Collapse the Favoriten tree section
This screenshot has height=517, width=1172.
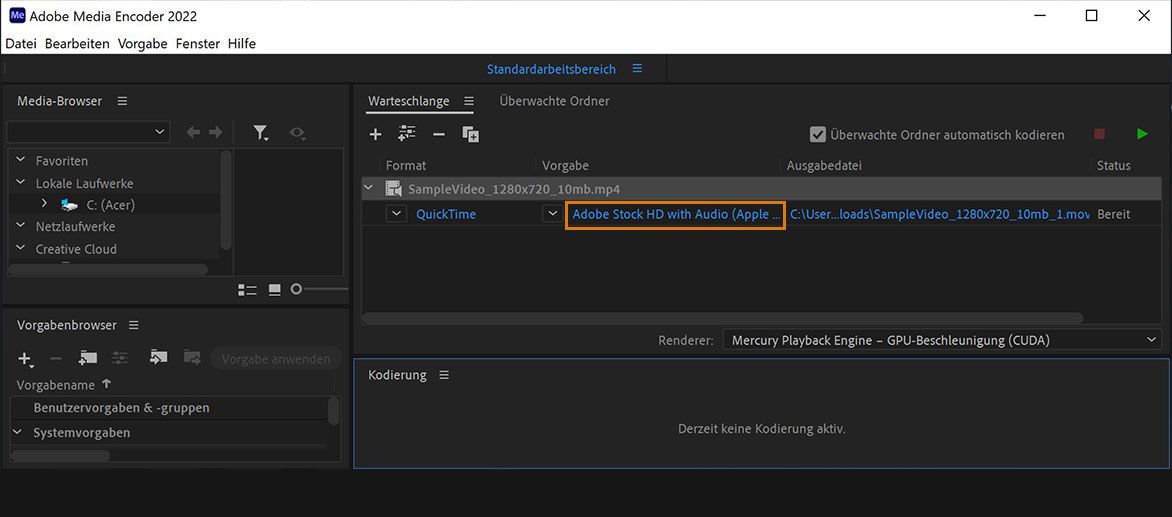(x=20, y=160)
